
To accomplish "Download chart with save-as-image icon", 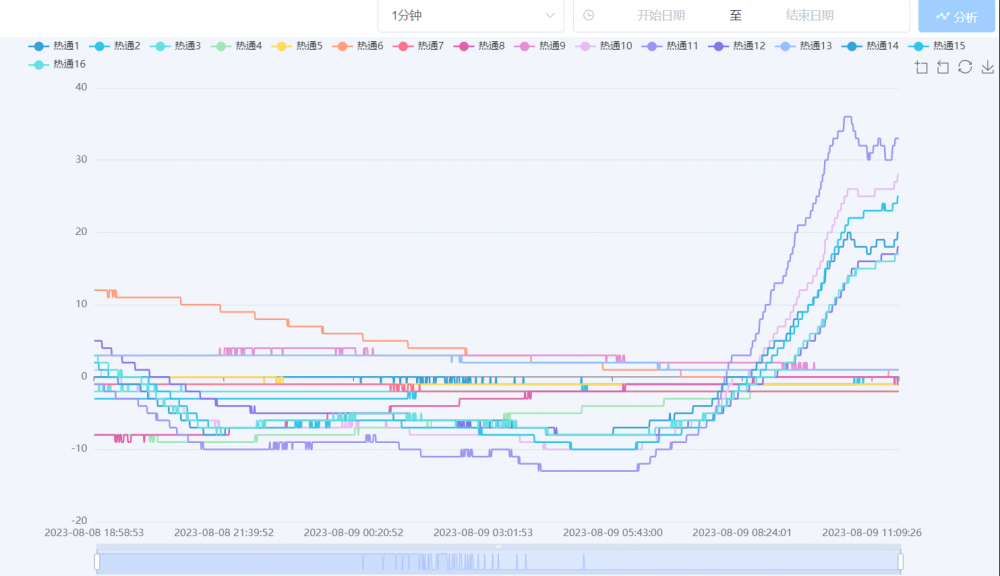I will (988, 67).
